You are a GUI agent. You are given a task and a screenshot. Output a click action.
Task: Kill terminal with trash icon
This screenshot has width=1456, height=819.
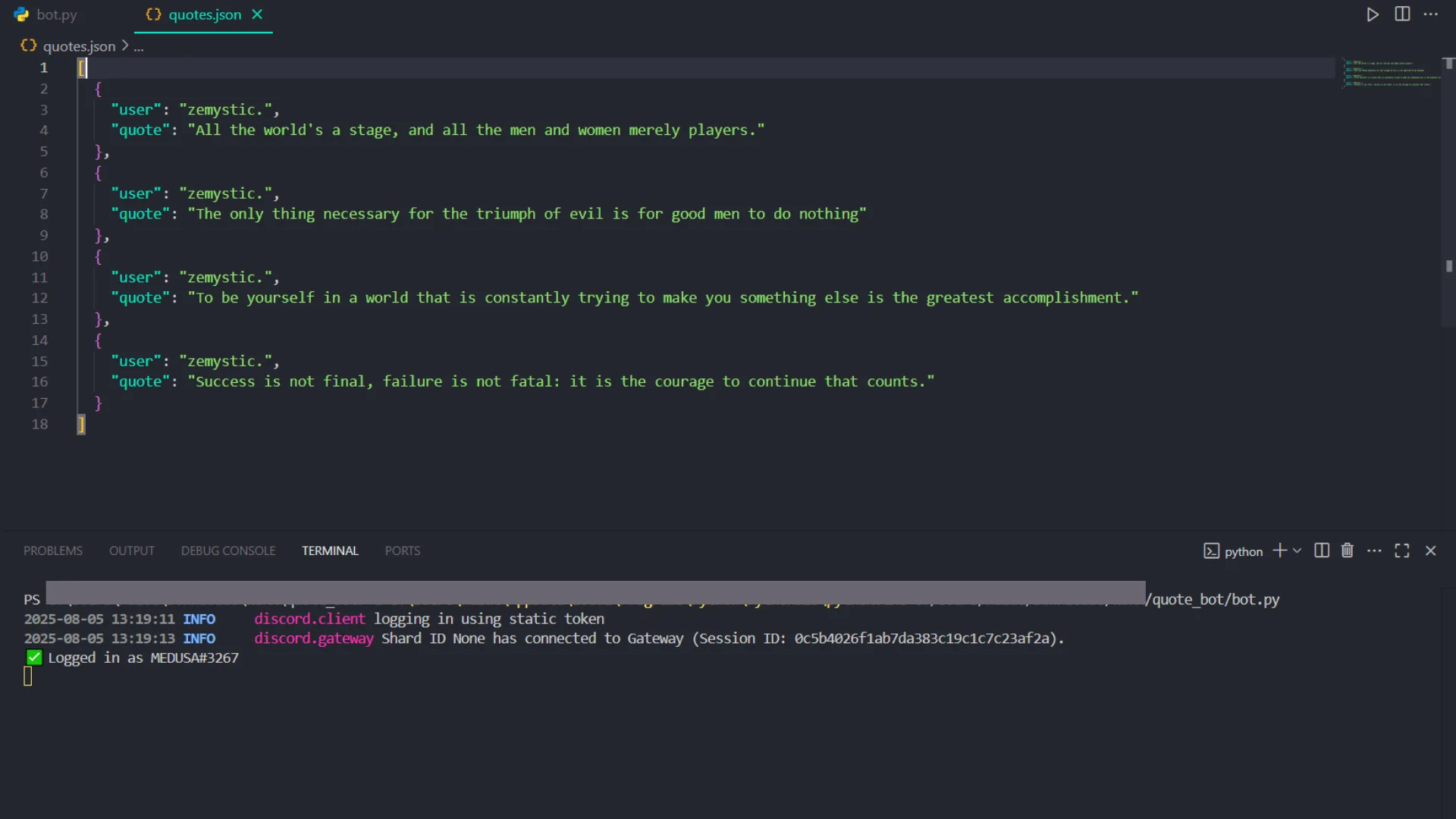(x=1348, y=551)
